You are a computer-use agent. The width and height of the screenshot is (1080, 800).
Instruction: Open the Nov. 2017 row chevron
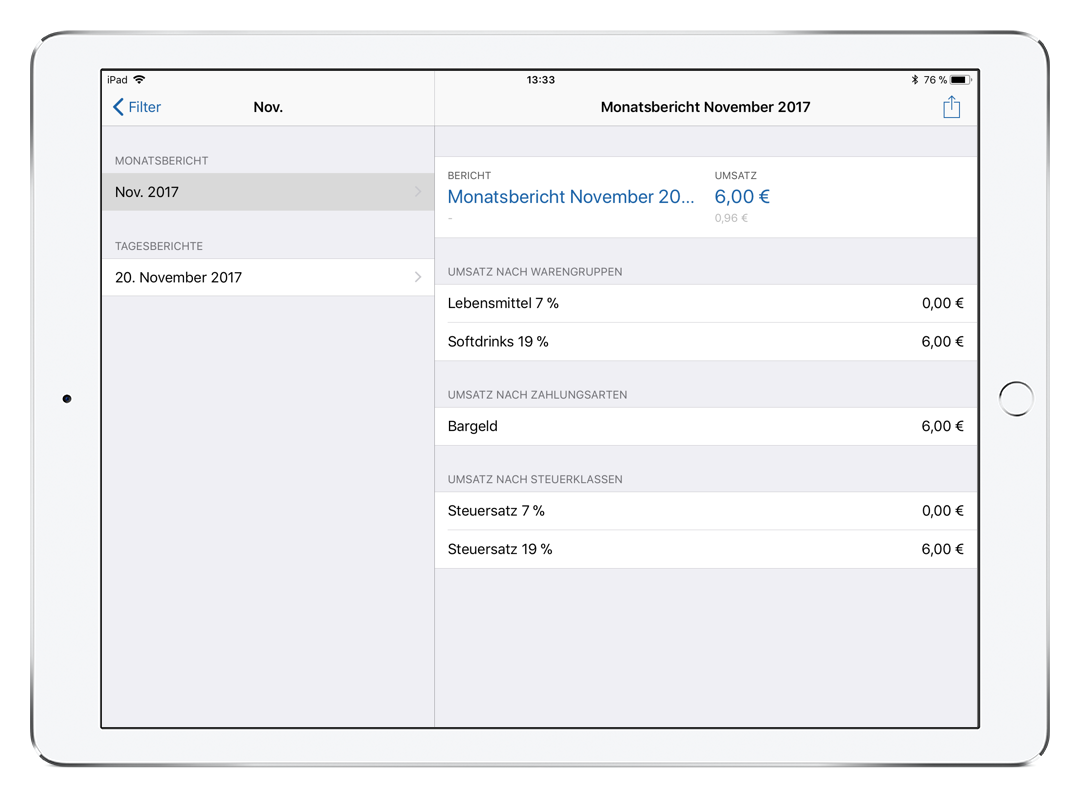(x=417, y=192)
